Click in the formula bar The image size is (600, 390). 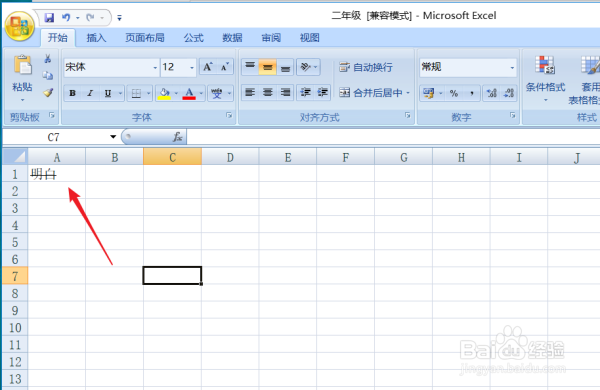[393, 137]
